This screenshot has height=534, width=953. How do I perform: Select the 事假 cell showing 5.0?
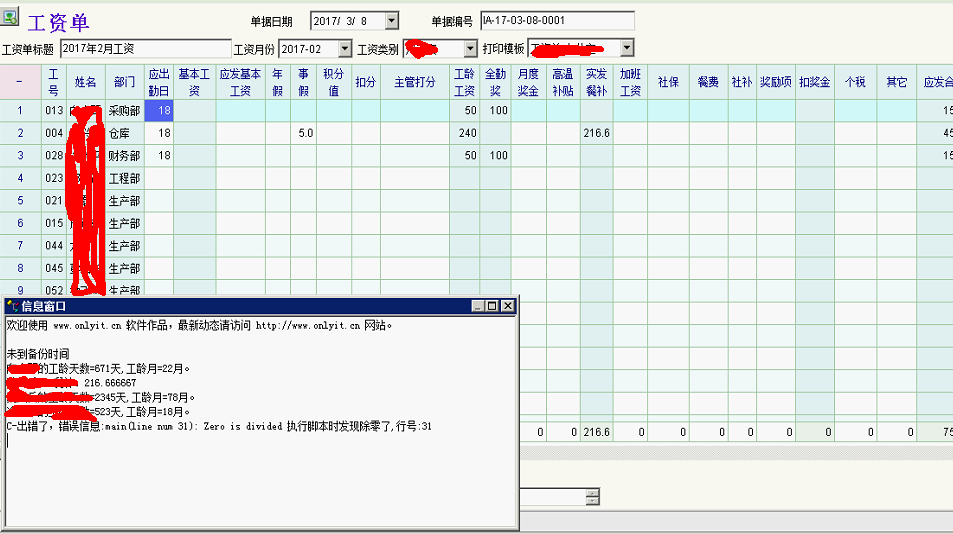(305, 133)
